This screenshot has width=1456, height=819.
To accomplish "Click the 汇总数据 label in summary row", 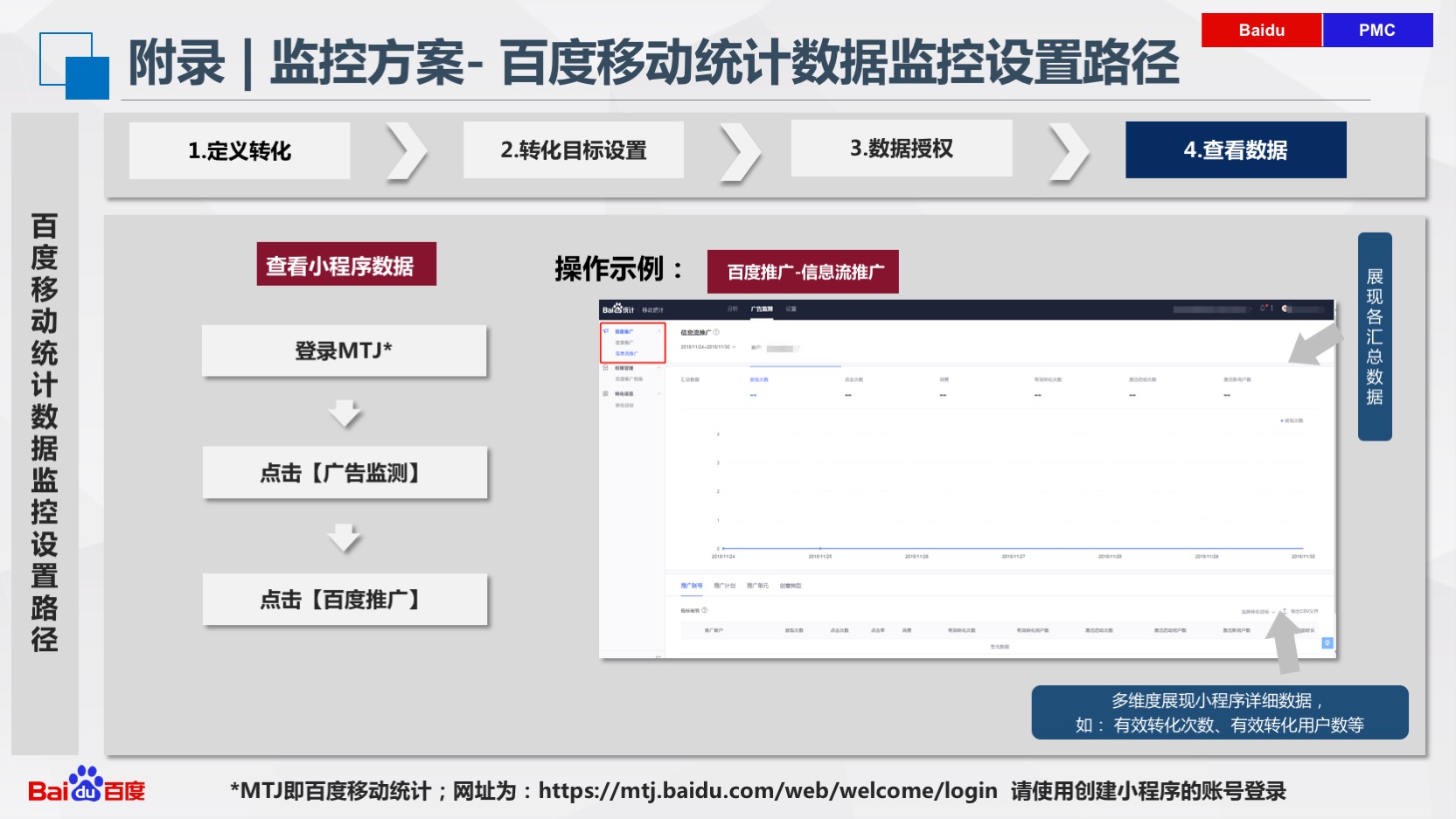I will click(x=690, y=379).
